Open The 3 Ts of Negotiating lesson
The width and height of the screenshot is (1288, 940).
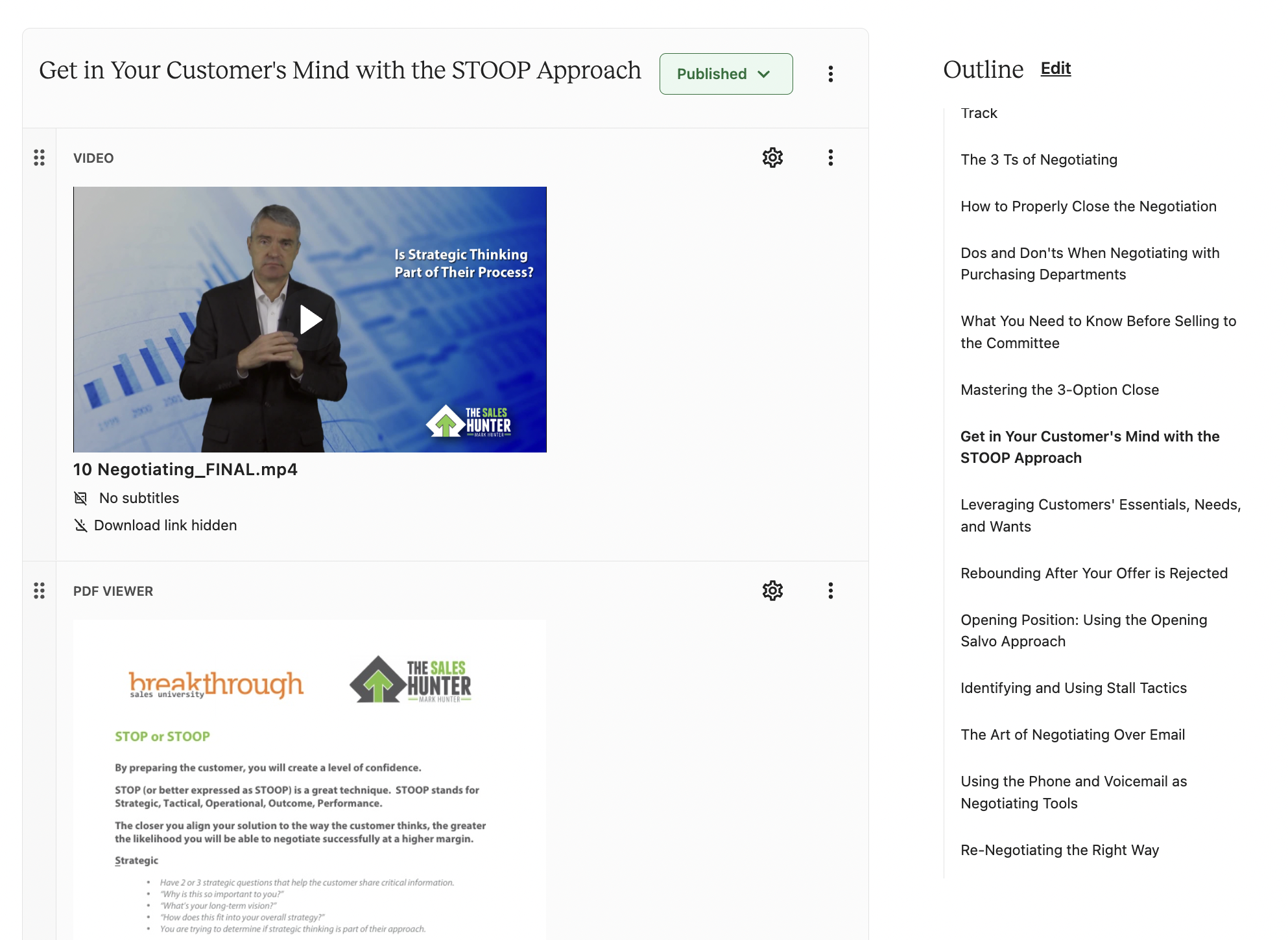click(x=1038, y=159)
